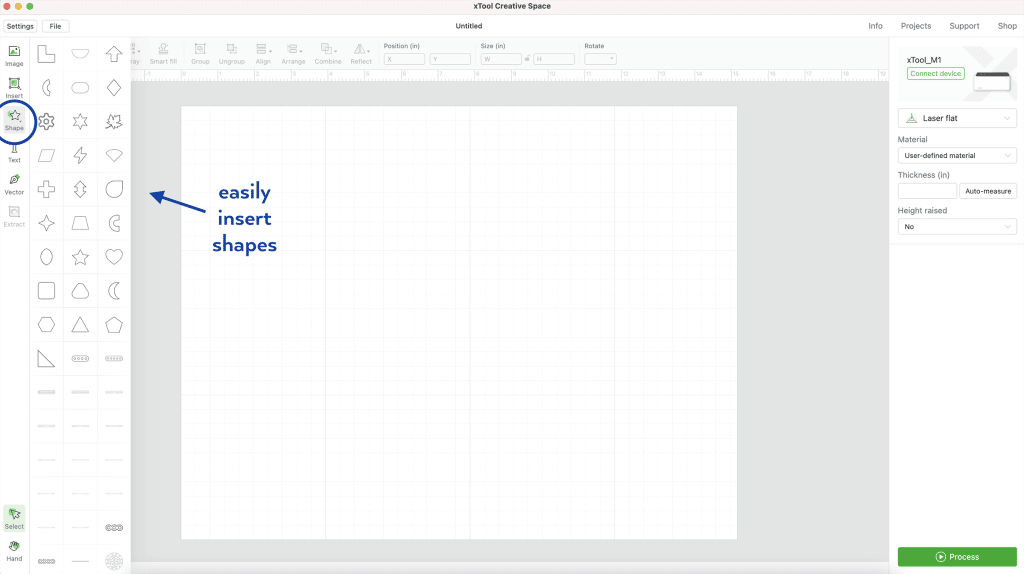Open the User-defined material dropdown
Viewport: 1024px width, 574px height.
pyautogui.click(x=957, y=155)
